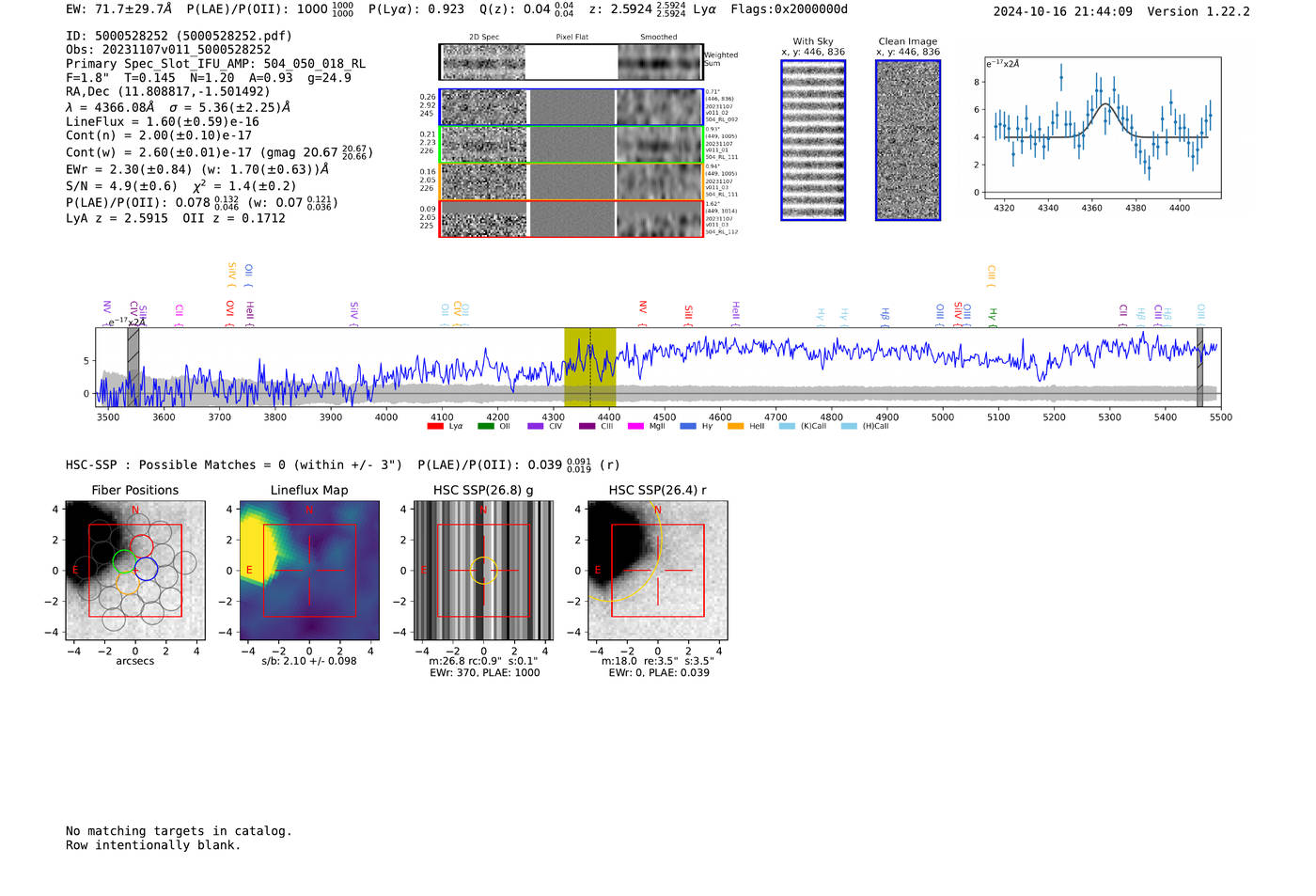Click the 'EWr: 370, PLAE: 1000' caption

pos(485,673)
